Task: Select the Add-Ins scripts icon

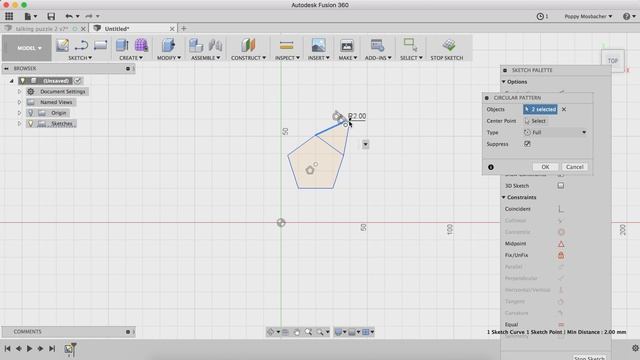Action: coord(377,45)
